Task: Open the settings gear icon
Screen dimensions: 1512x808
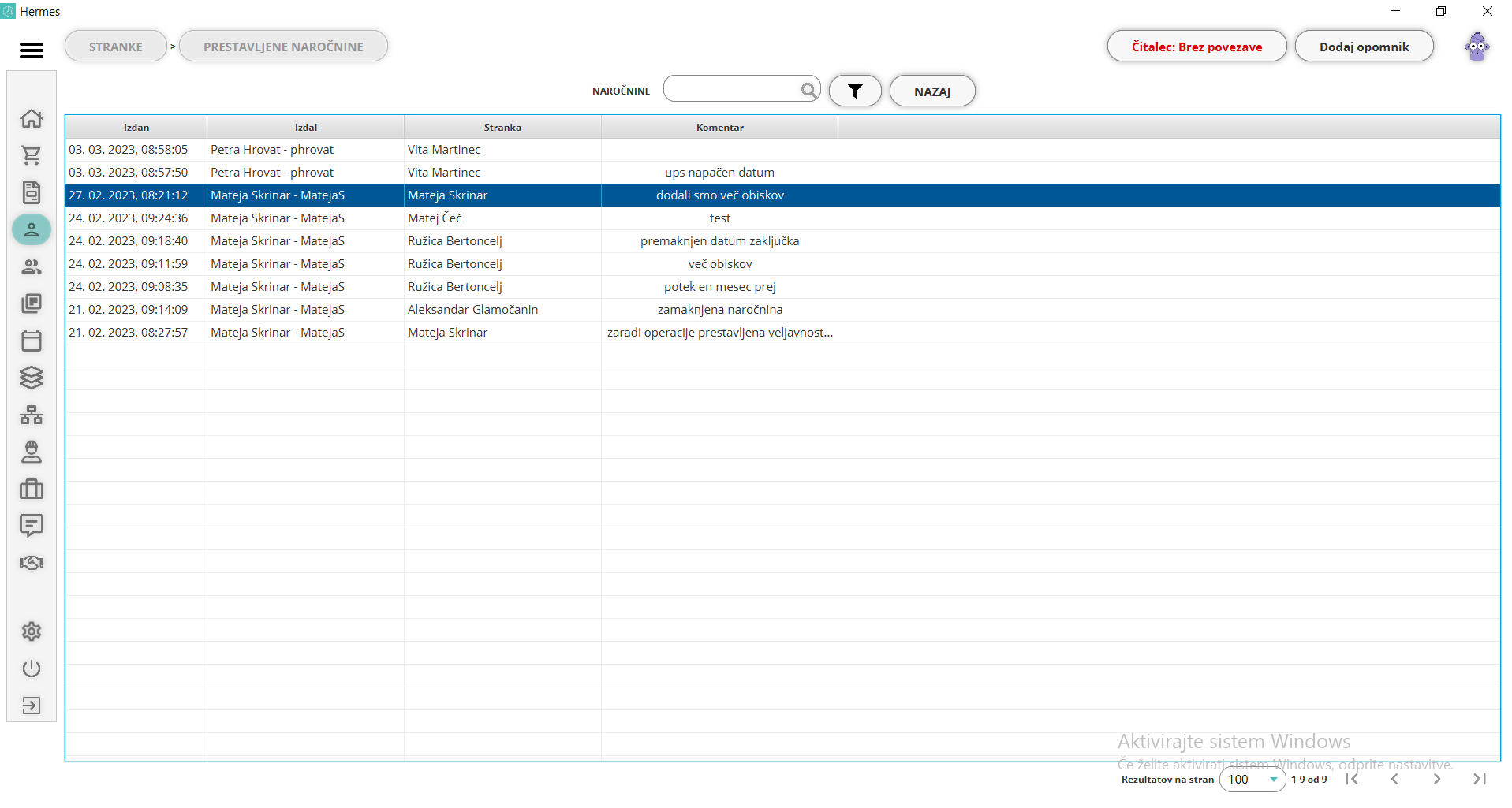Action: point(32,631)
